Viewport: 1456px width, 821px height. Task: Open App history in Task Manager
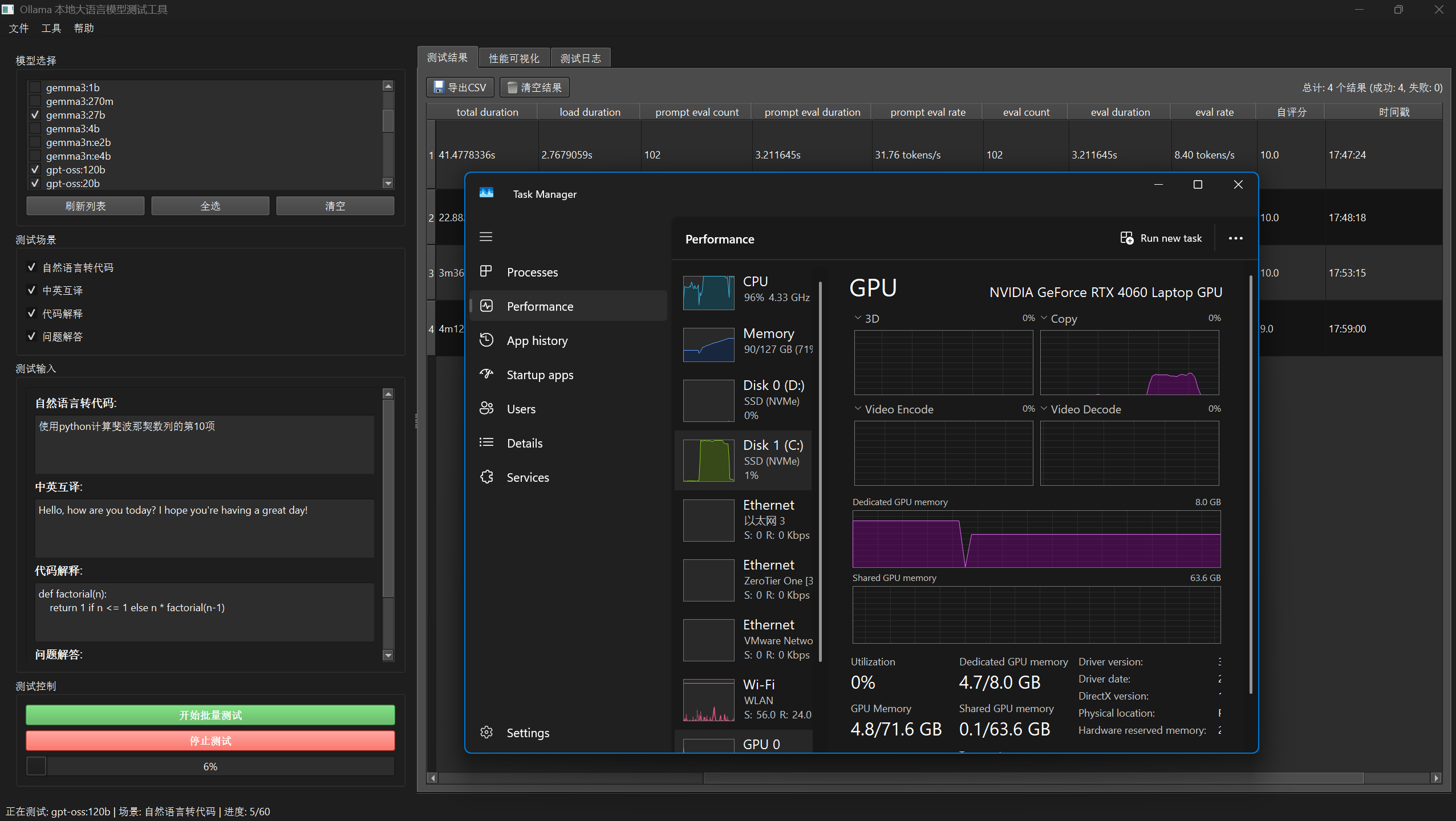[537, 340]
